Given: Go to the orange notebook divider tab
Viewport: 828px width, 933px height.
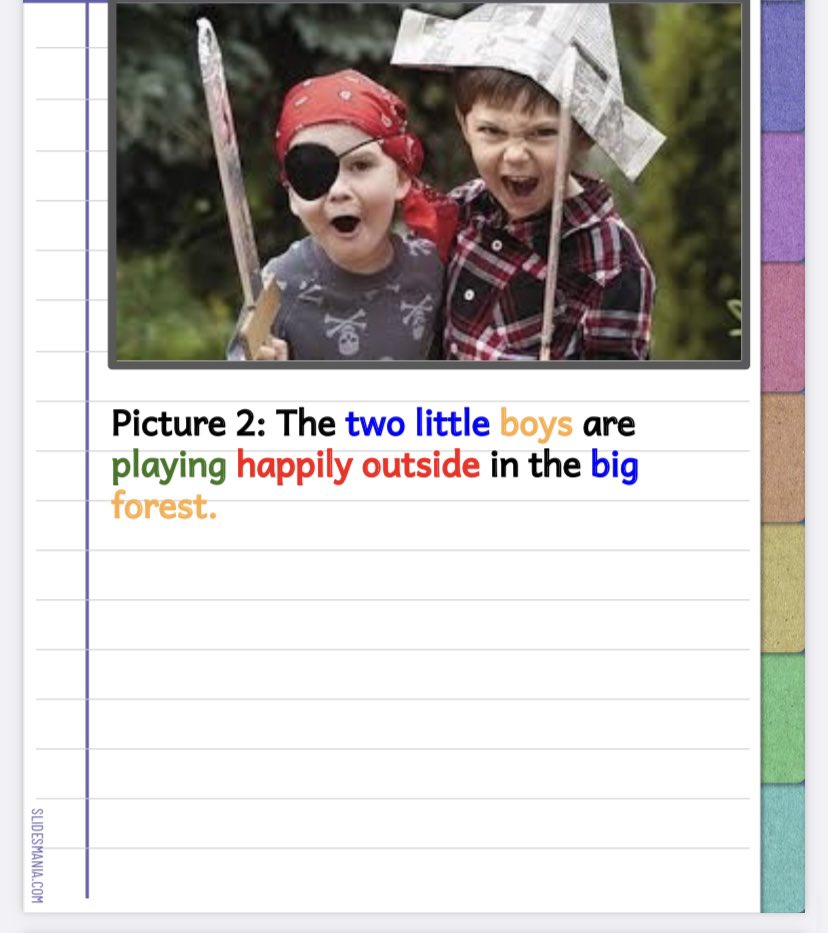Looking at the screenshot, I should tap(783, 458).
